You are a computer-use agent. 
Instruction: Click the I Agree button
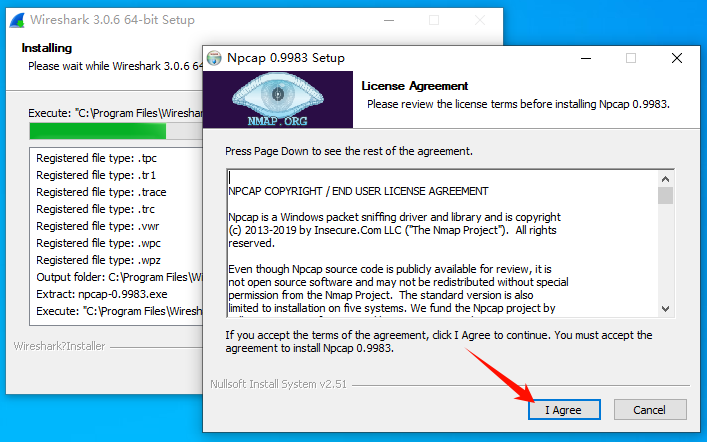click(x=564, y=410)
